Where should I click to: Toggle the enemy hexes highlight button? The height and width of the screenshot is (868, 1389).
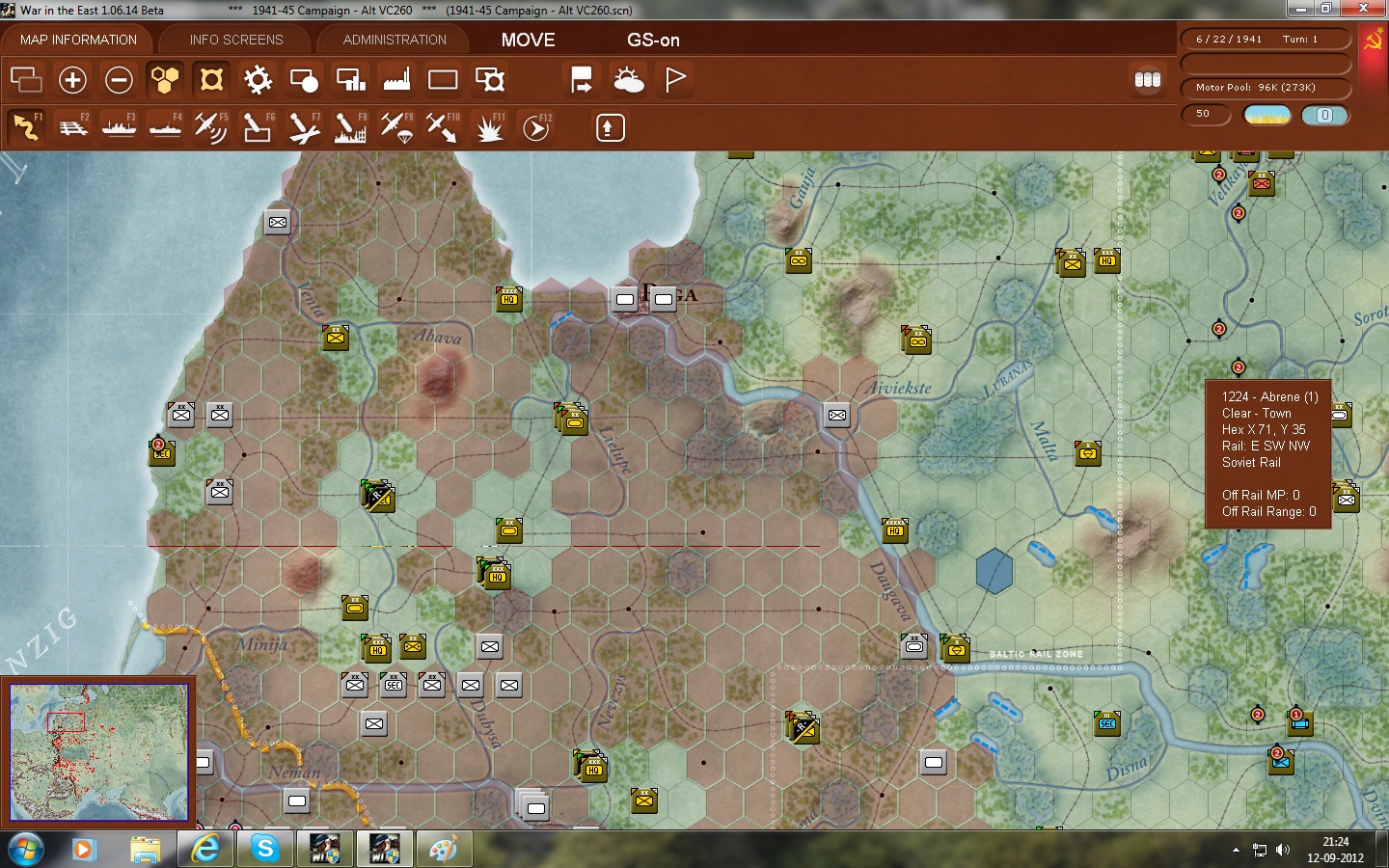(211, 80)
